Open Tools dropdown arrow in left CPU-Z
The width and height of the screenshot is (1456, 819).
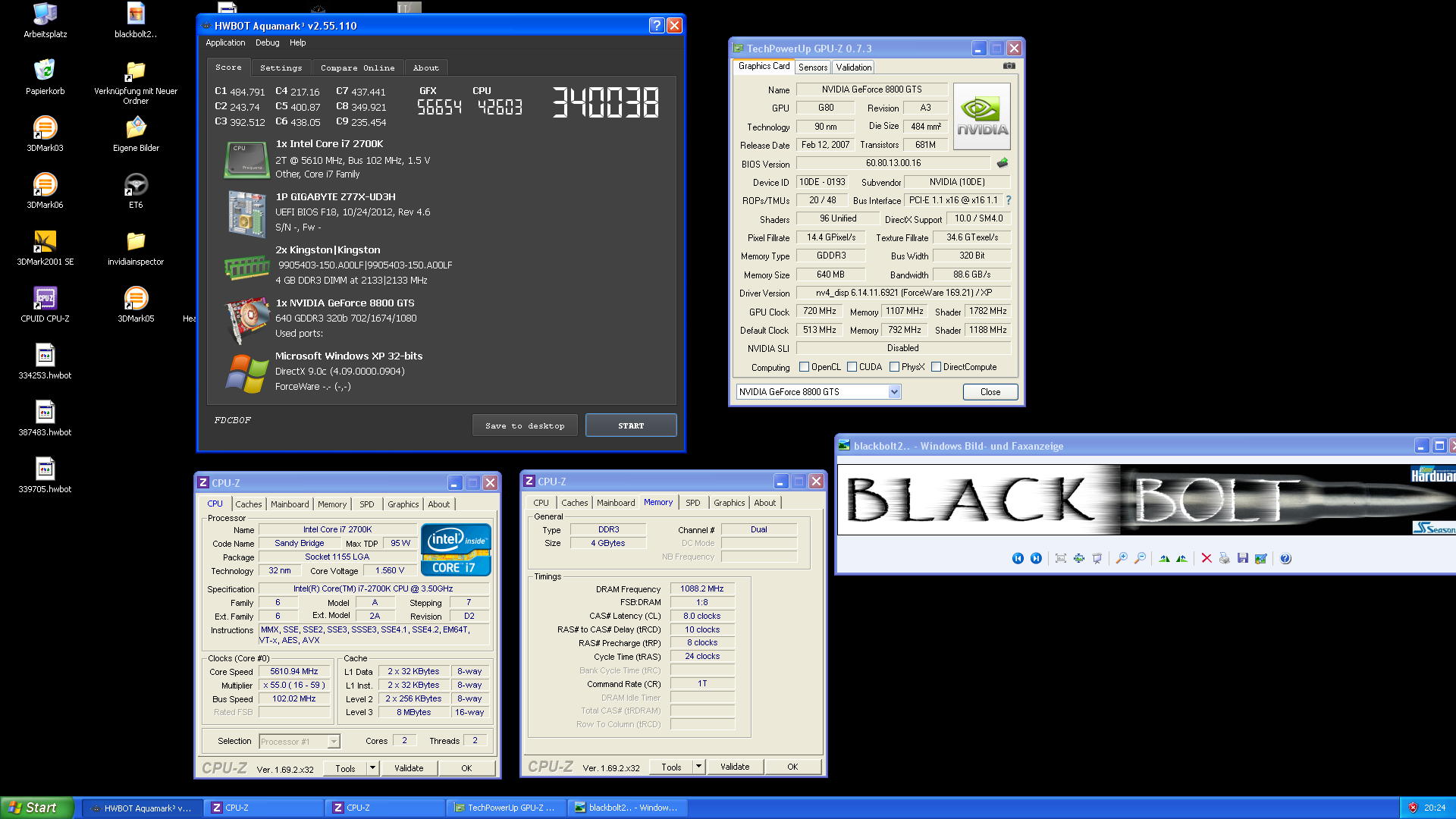click(x=372, y=768)
